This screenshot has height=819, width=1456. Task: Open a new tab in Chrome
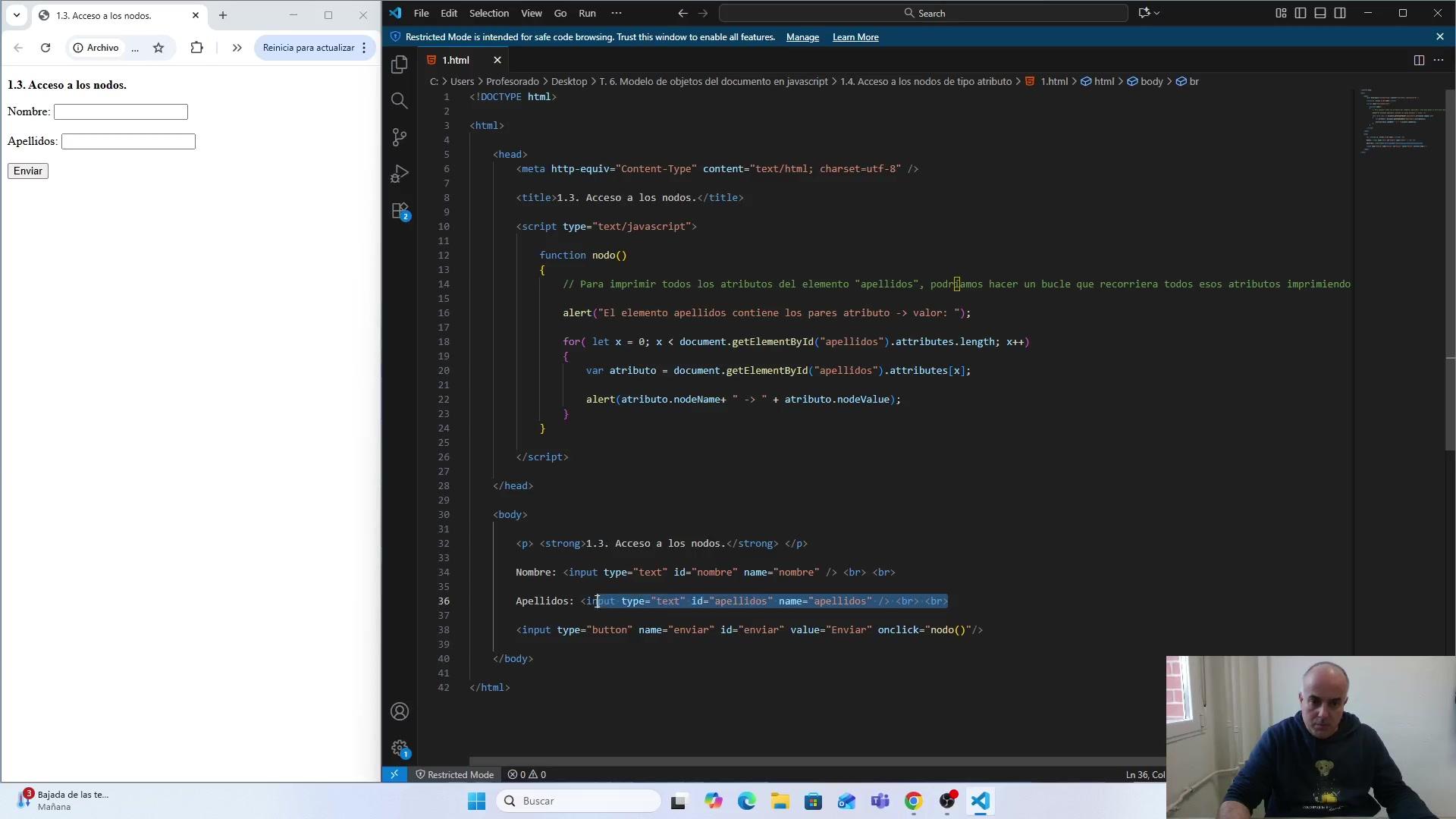[223, 15]
